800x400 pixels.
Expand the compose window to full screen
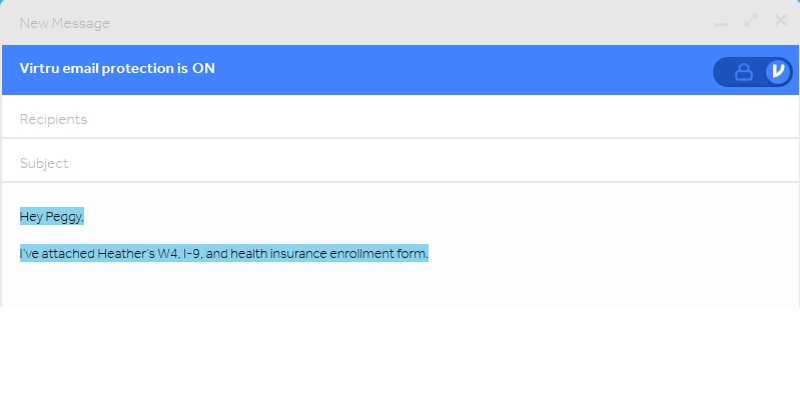coord(751,20)
